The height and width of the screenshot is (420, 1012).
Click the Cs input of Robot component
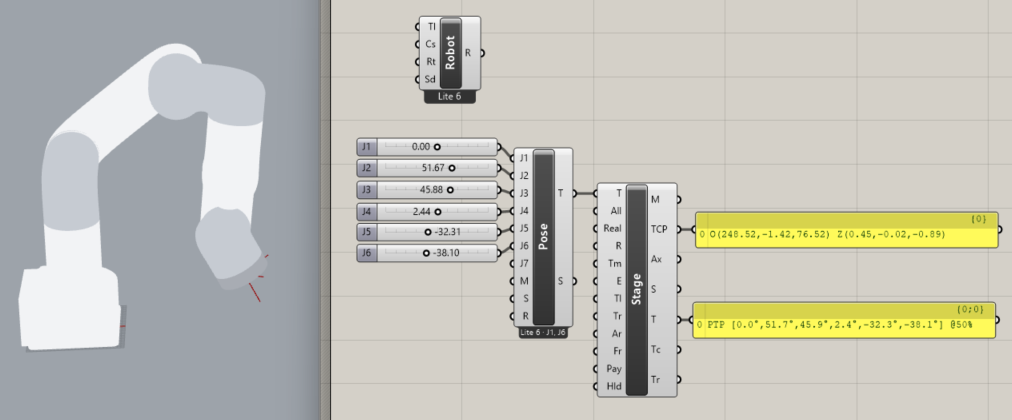pyautogui.click(x=430, y=44)
